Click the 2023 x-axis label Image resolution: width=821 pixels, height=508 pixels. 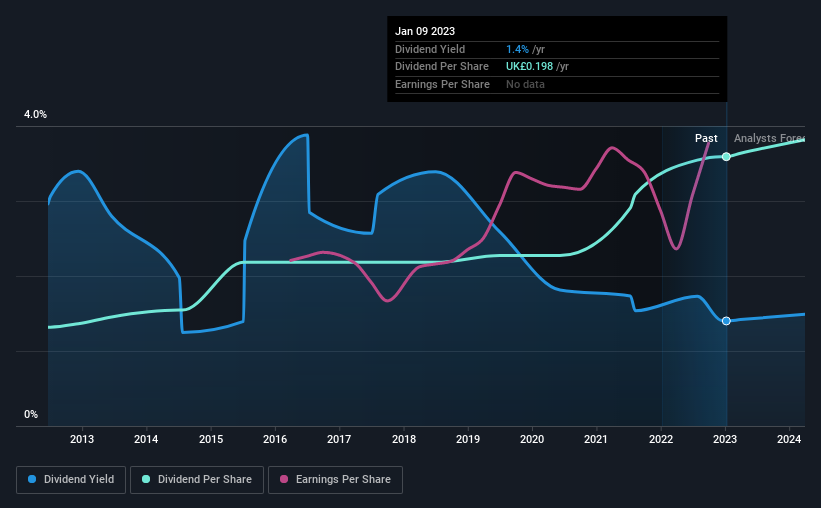tap(725, 439)
